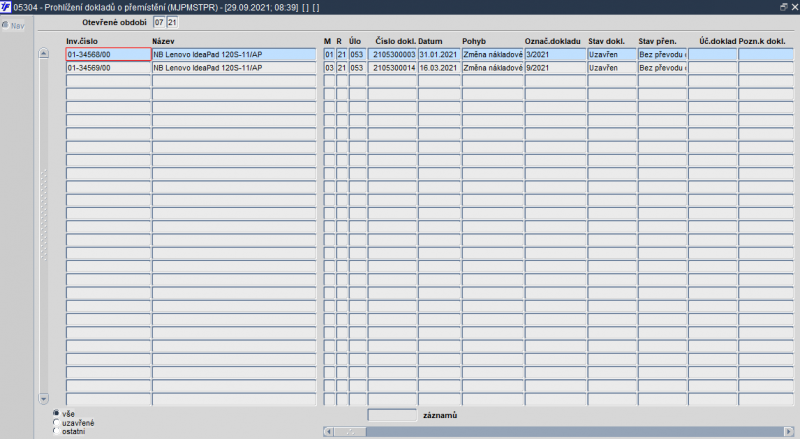800x439 pixels.
Task: Click the vertical scroll down arrow
Action: click(43, 399)
